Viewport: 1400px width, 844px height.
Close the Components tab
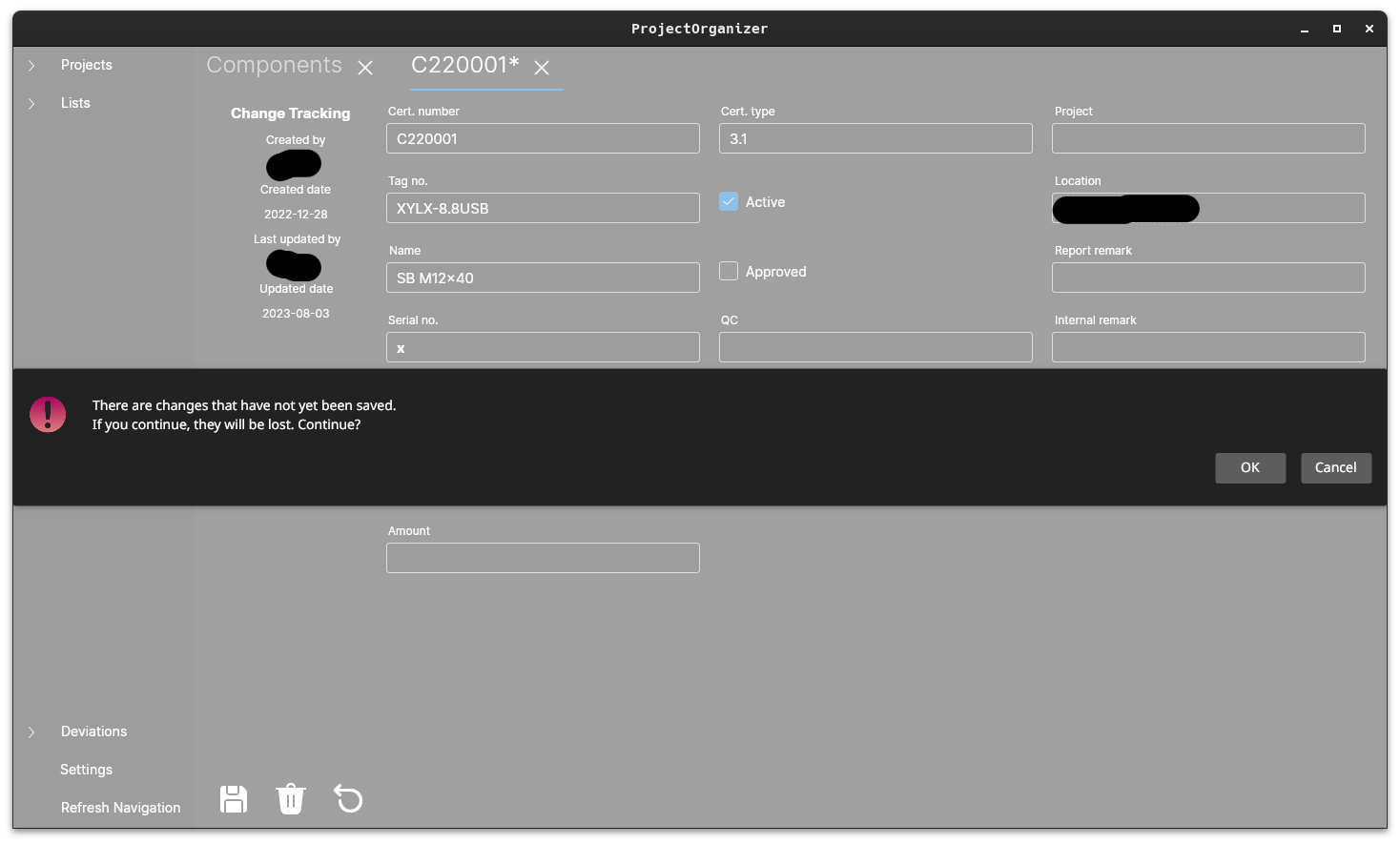click(365, 68)
